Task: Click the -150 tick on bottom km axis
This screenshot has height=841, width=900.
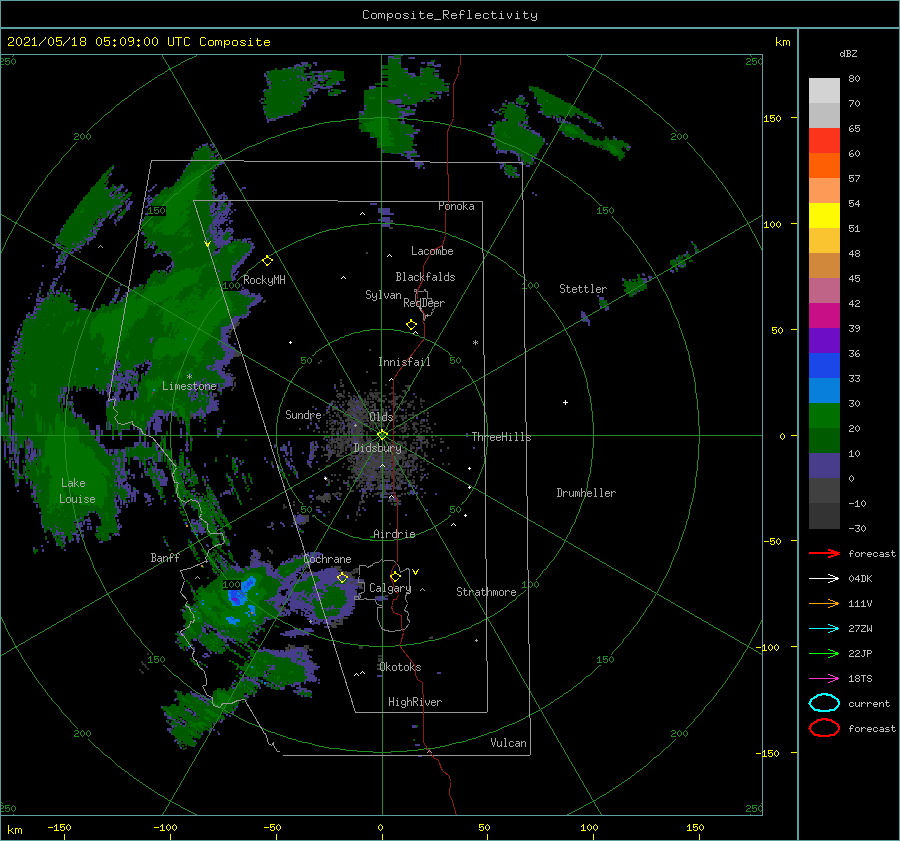Action: coord(59,827)
